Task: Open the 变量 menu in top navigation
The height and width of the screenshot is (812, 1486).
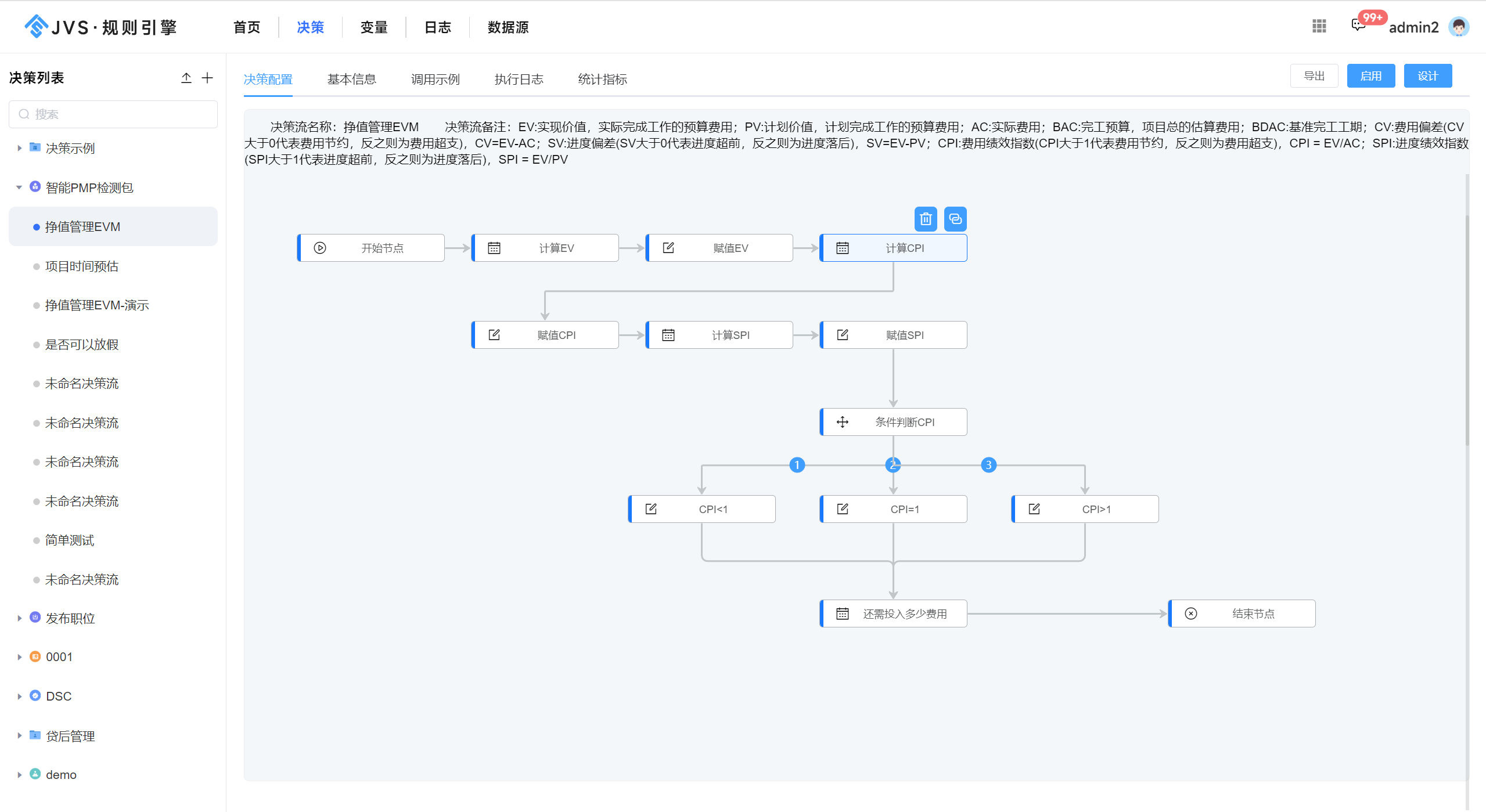Action: pyautogui.click(x=373, y=27)
